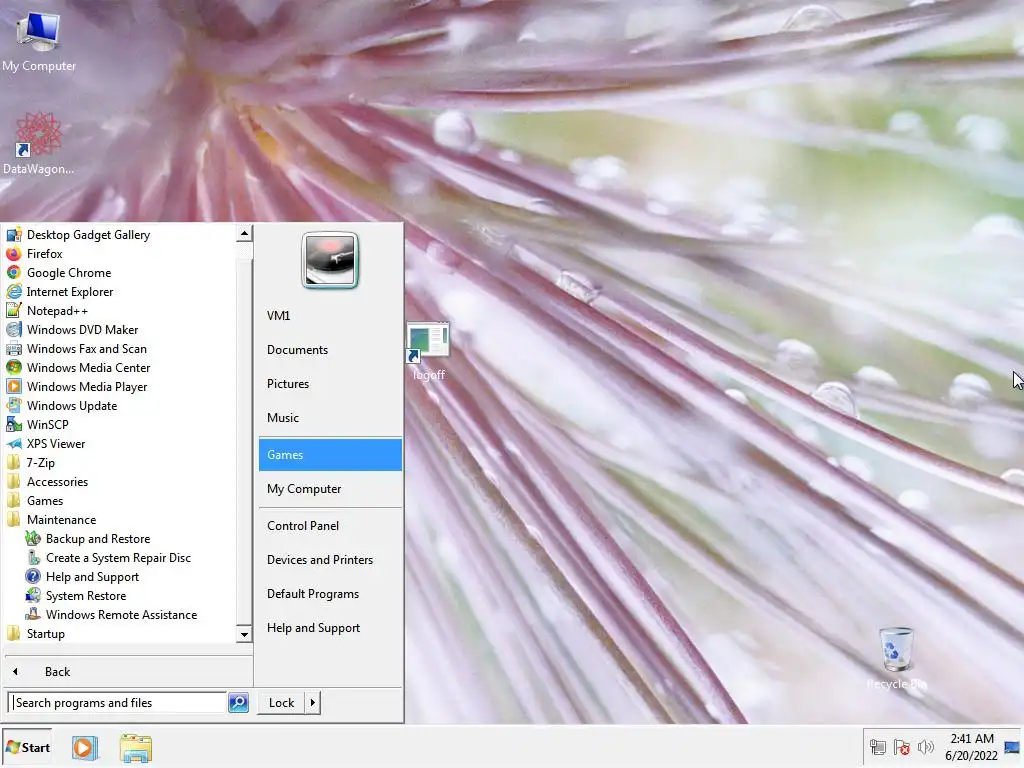The image size is (1024, 768).
Task: Open Default Programs
Action: 313,594
